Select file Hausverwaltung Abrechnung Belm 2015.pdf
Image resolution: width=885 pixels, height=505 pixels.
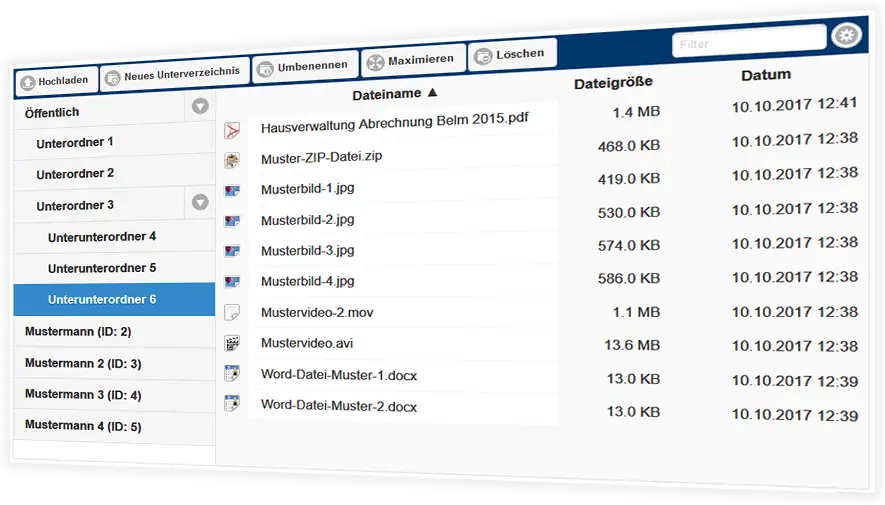tap(395, 122)
